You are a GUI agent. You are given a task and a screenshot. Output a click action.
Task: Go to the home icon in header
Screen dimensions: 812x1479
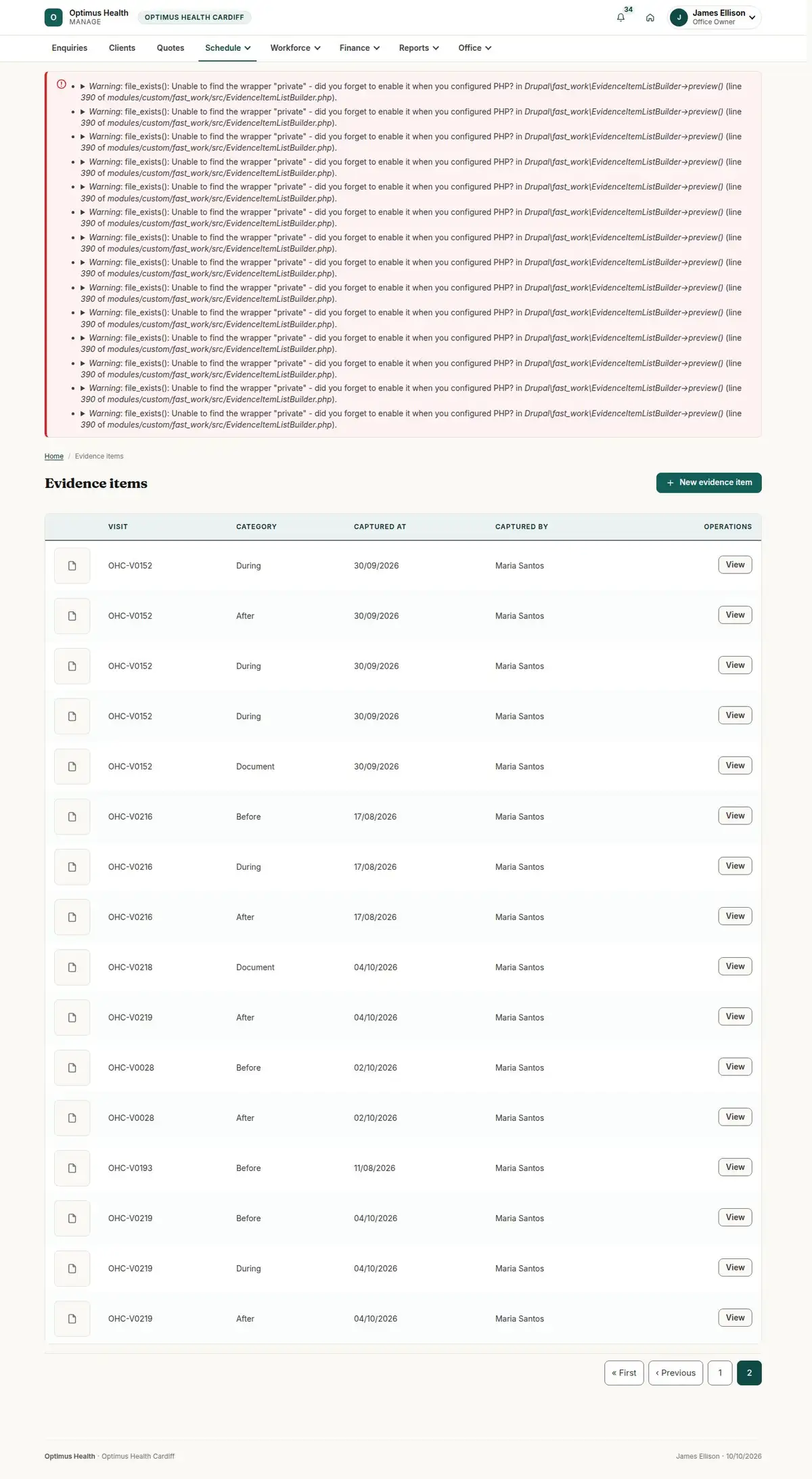tap(650, 18)
